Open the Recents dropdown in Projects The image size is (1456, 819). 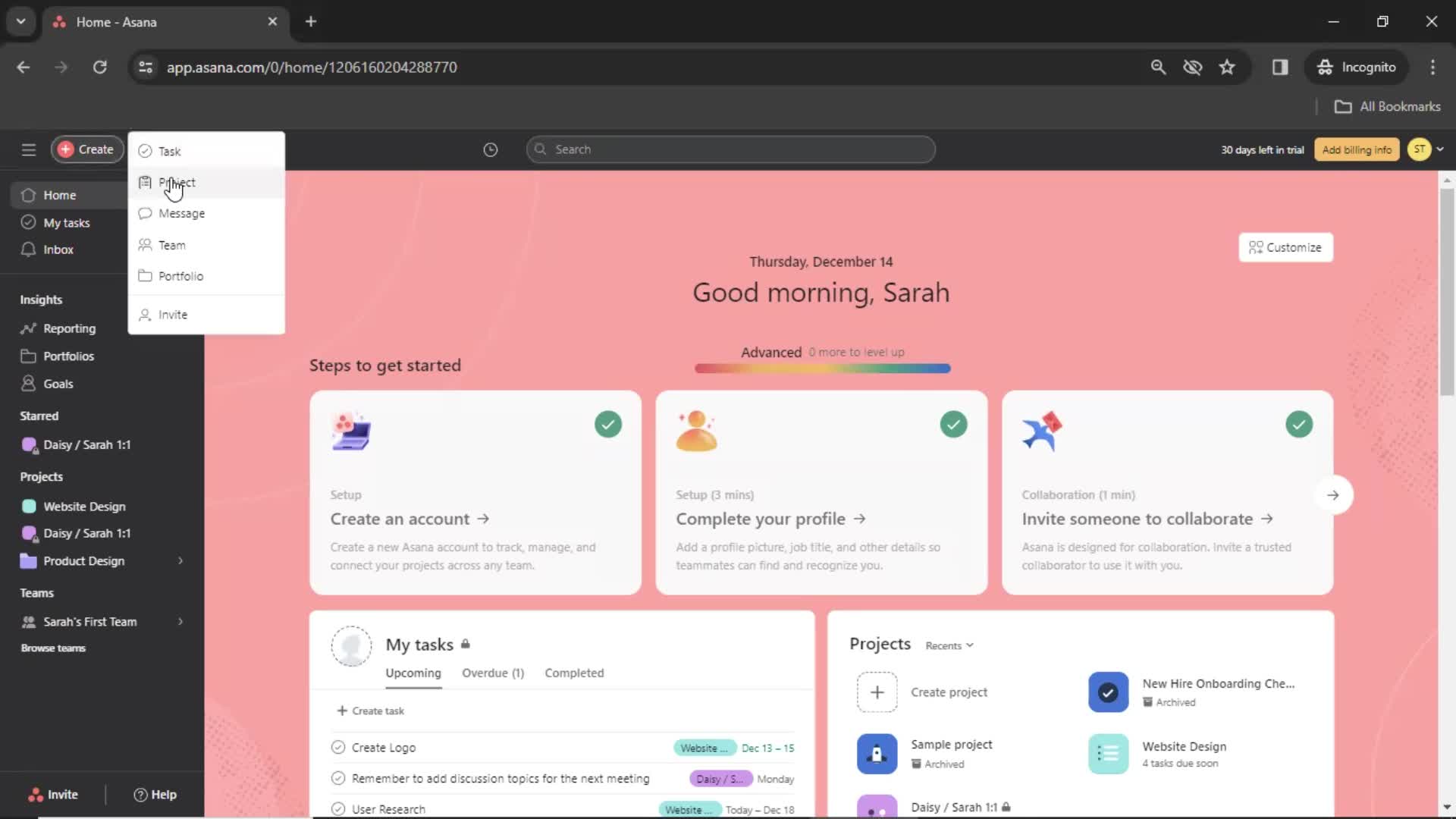[x=949, y=645]
